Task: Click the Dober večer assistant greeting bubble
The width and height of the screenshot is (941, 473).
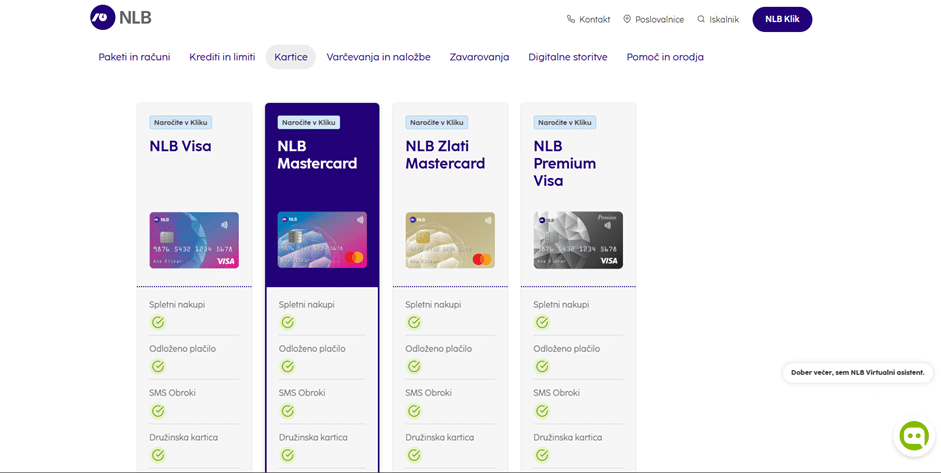Action: coord(858,372)
